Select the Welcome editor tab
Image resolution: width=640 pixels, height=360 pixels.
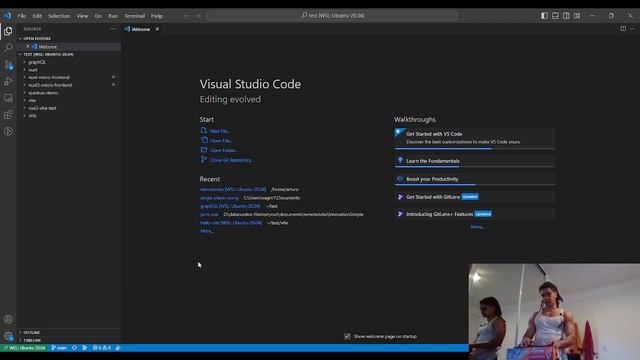[141, 29]
